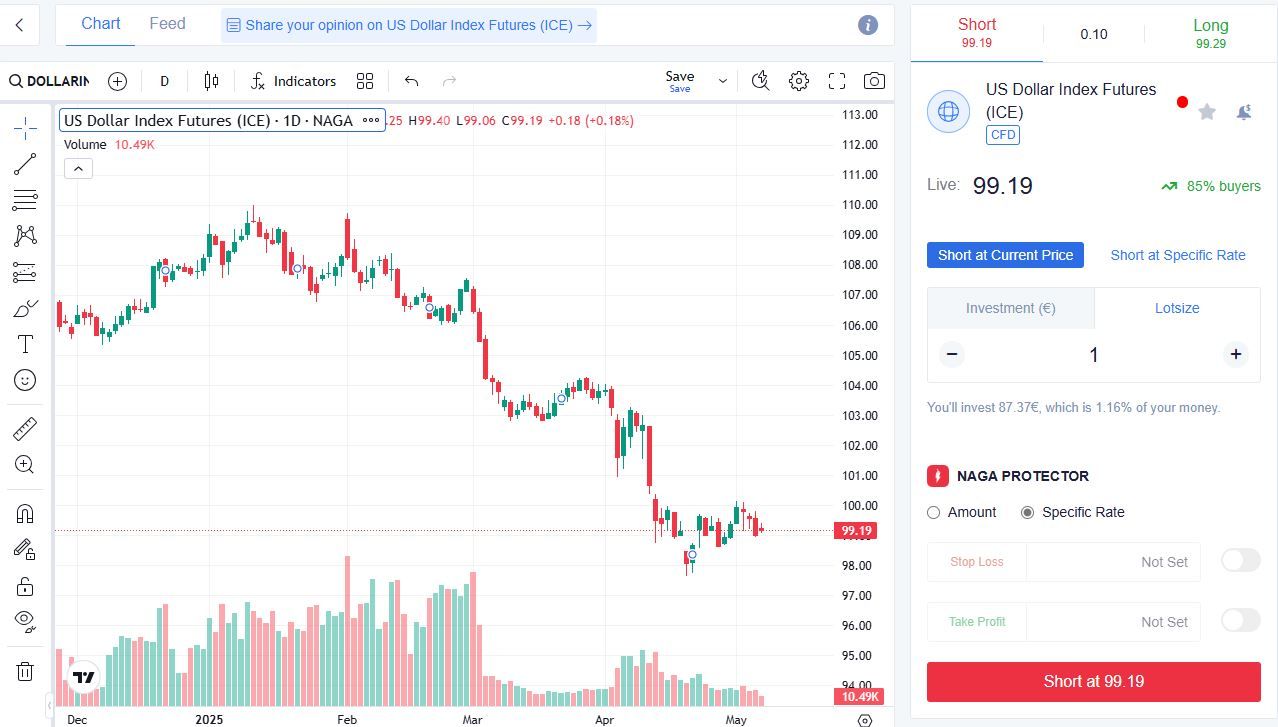The image size is (1278, 727).
Task: Expand the volume indicator arrow on the chart
Action: [x=78, y=168]
